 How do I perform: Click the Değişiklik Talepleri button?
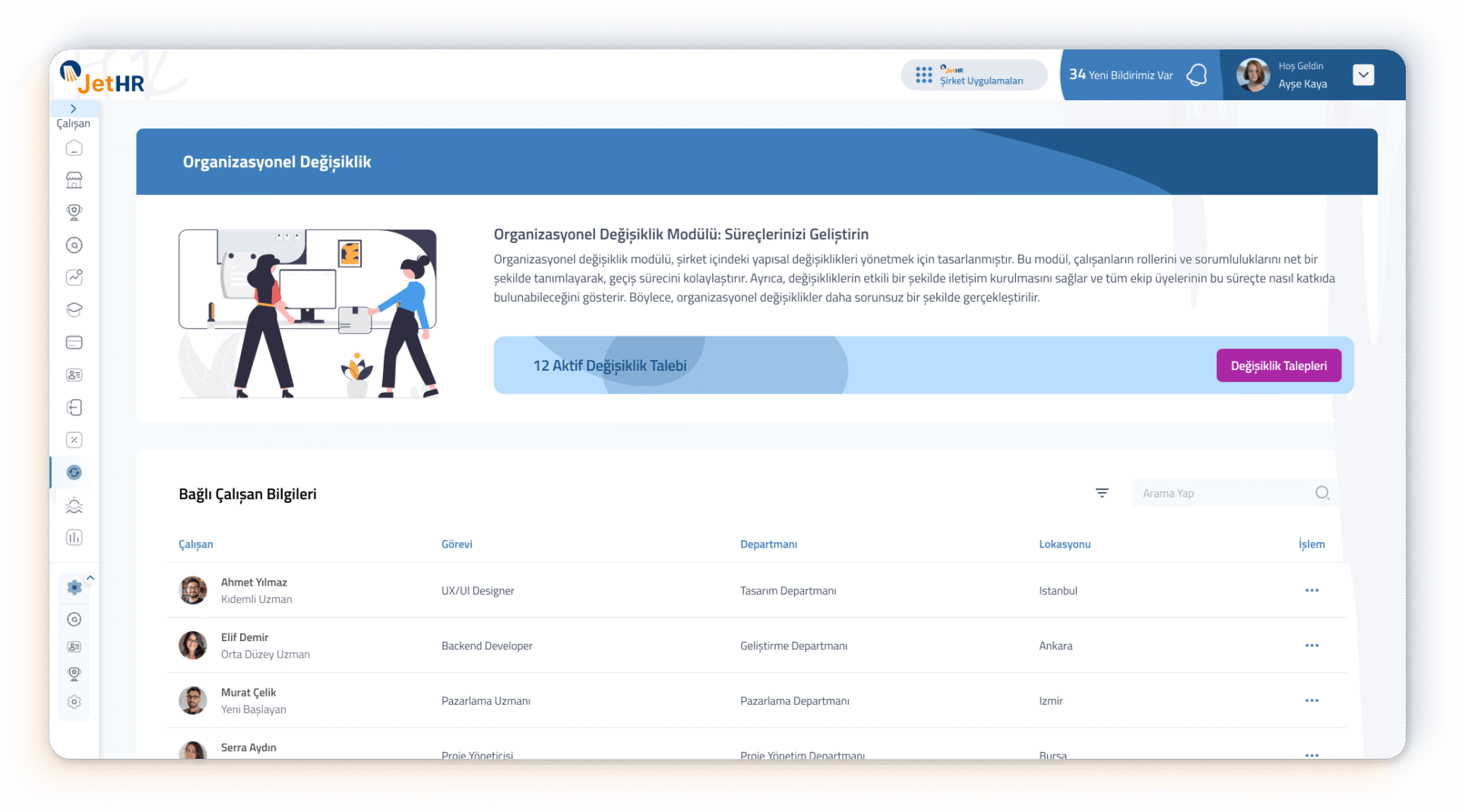1278,365
